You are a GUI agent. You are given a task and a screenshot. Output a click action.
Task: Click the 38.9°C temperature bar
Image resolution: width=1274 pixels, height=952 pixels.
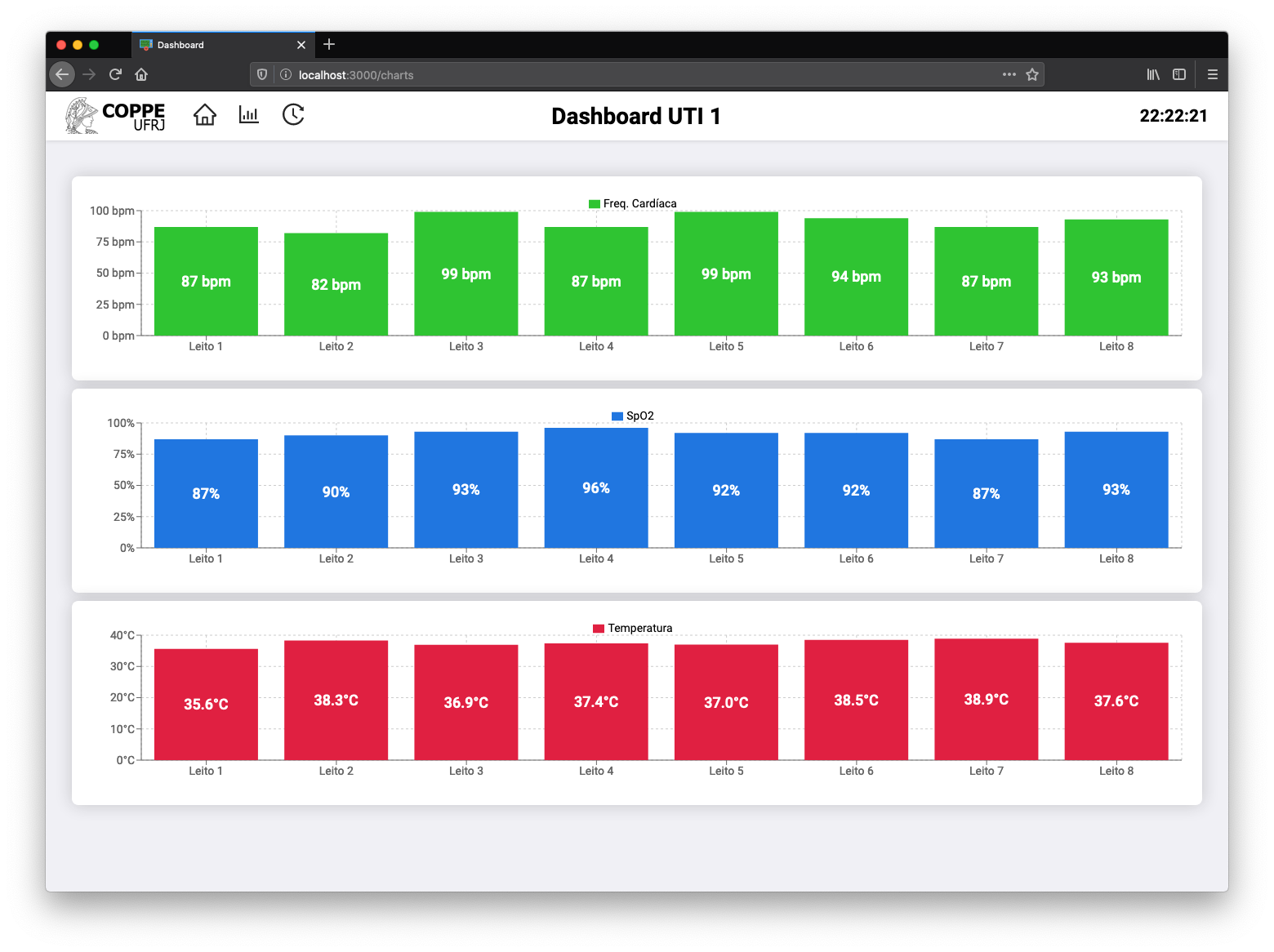[x=987, y=699]
